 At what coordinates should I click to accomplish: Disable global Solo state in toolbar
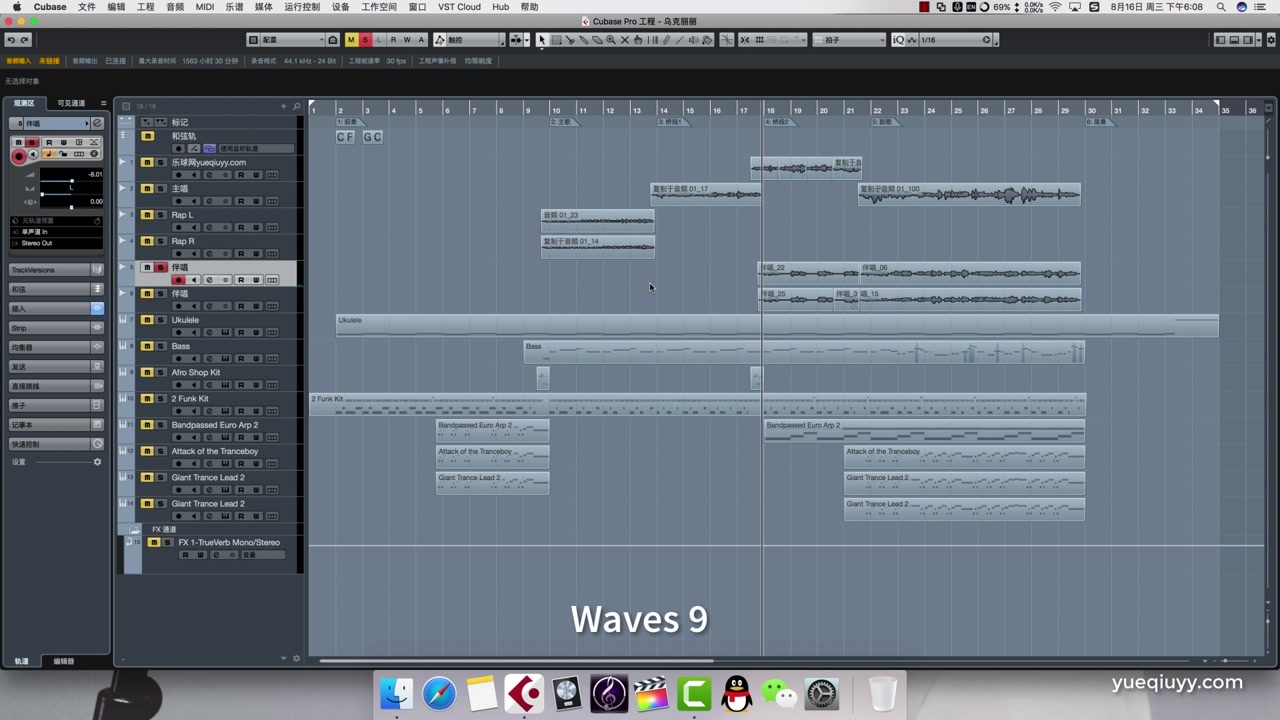[x=365, y=40]
